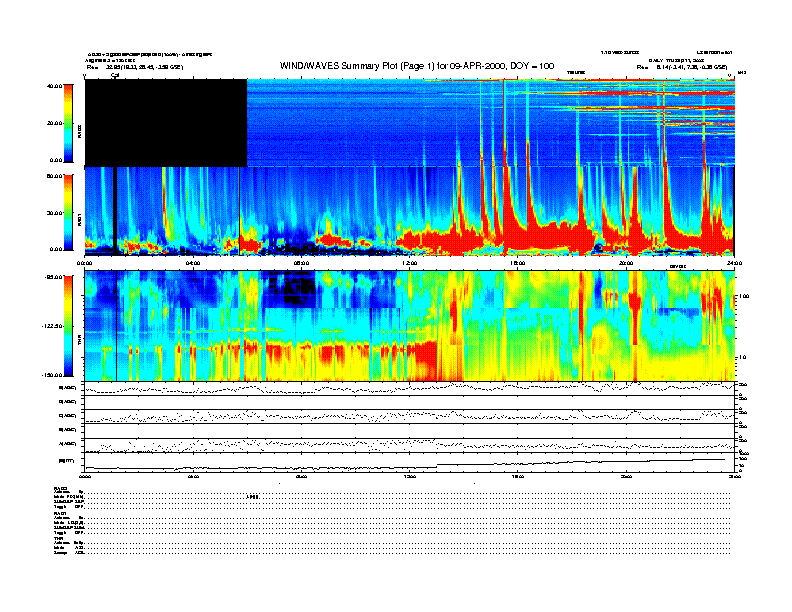Select the TNR color scale bar

[x=68, y=326]
